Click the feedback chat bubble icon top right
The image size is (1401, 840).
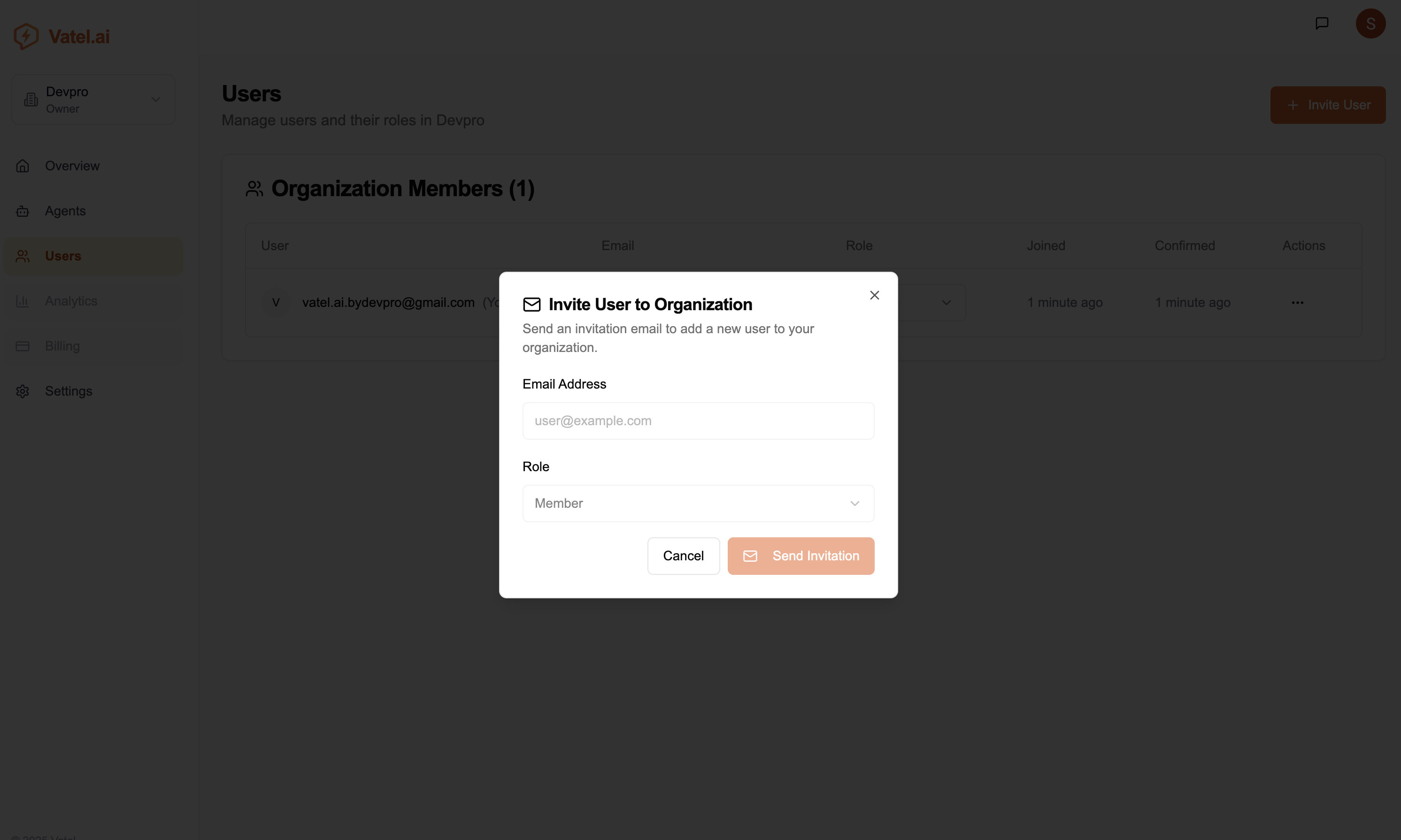click(x=1322, y=23)
